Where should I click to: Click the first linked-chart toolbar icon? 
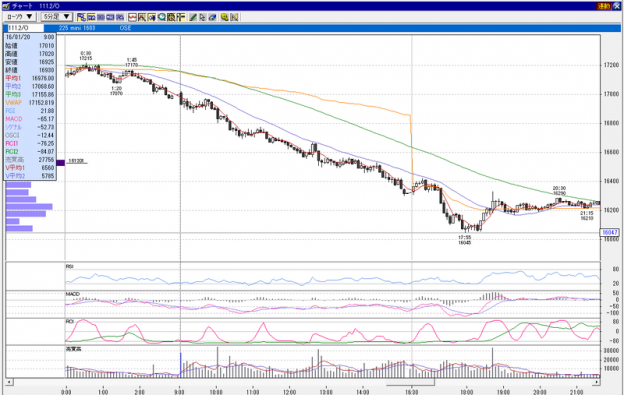click(82, 17)
